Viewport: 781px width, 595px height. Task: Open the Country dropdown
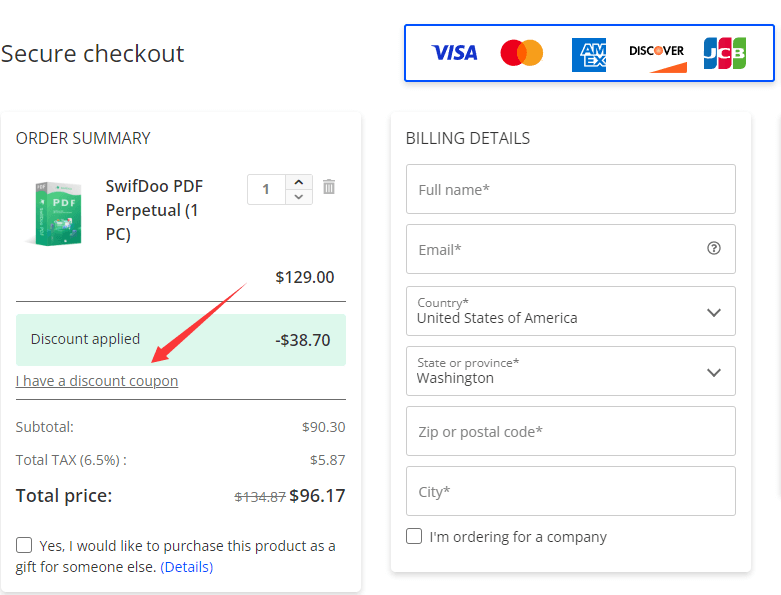pyautogui.click(x=570, y=311)
